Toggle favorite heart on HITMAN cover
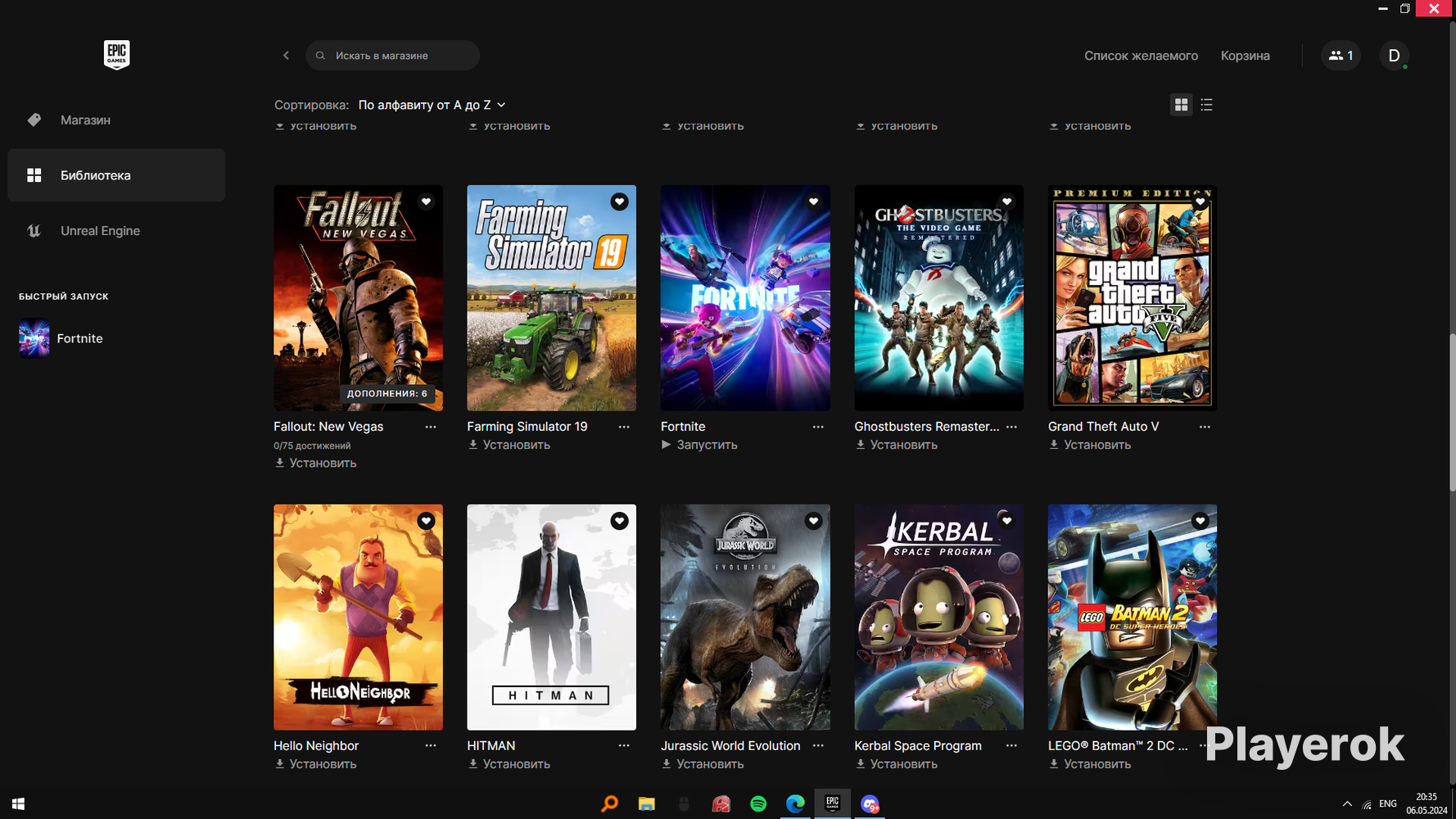Image resolution: width=1456 pixels, height=819 pixels. pos(619,521)
